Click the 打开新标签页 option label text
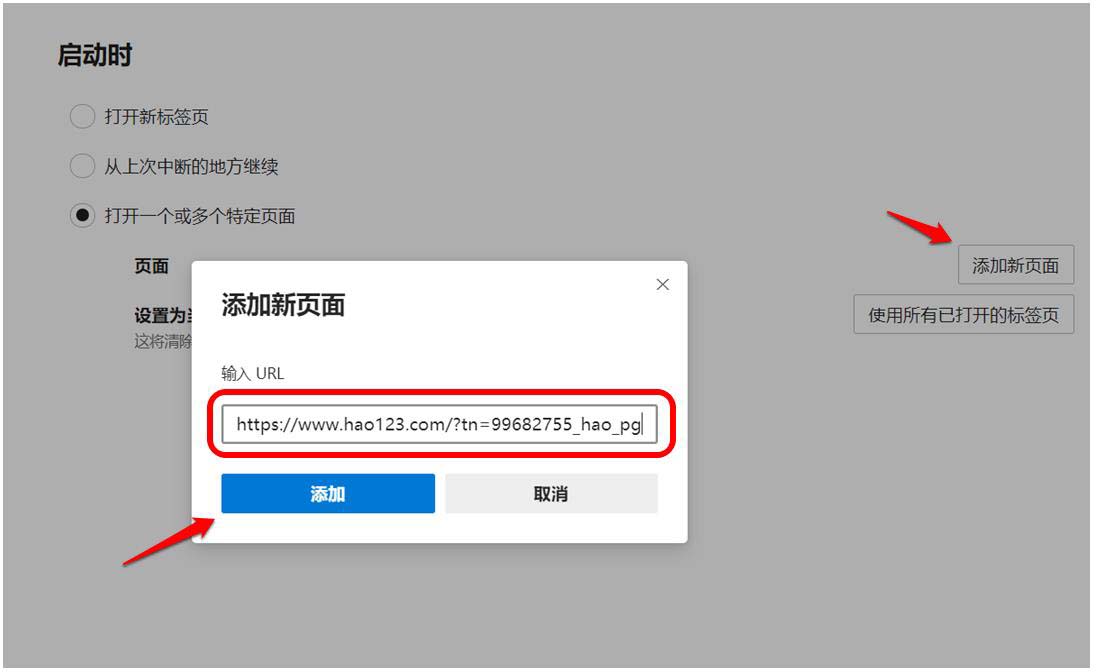Viewport: 1096px width, 672px height. tap(157, 117)
